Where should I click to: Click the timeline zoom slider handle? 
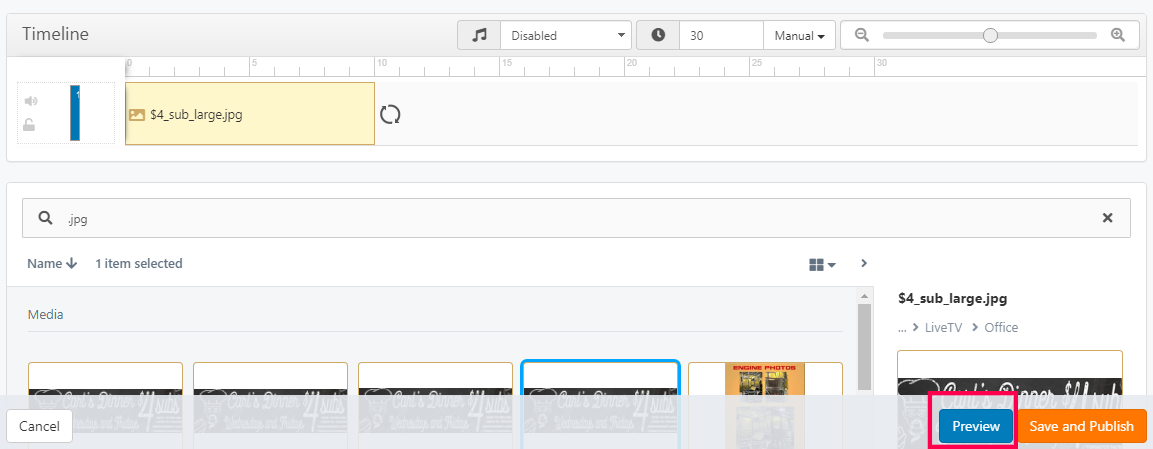point(990,35)
